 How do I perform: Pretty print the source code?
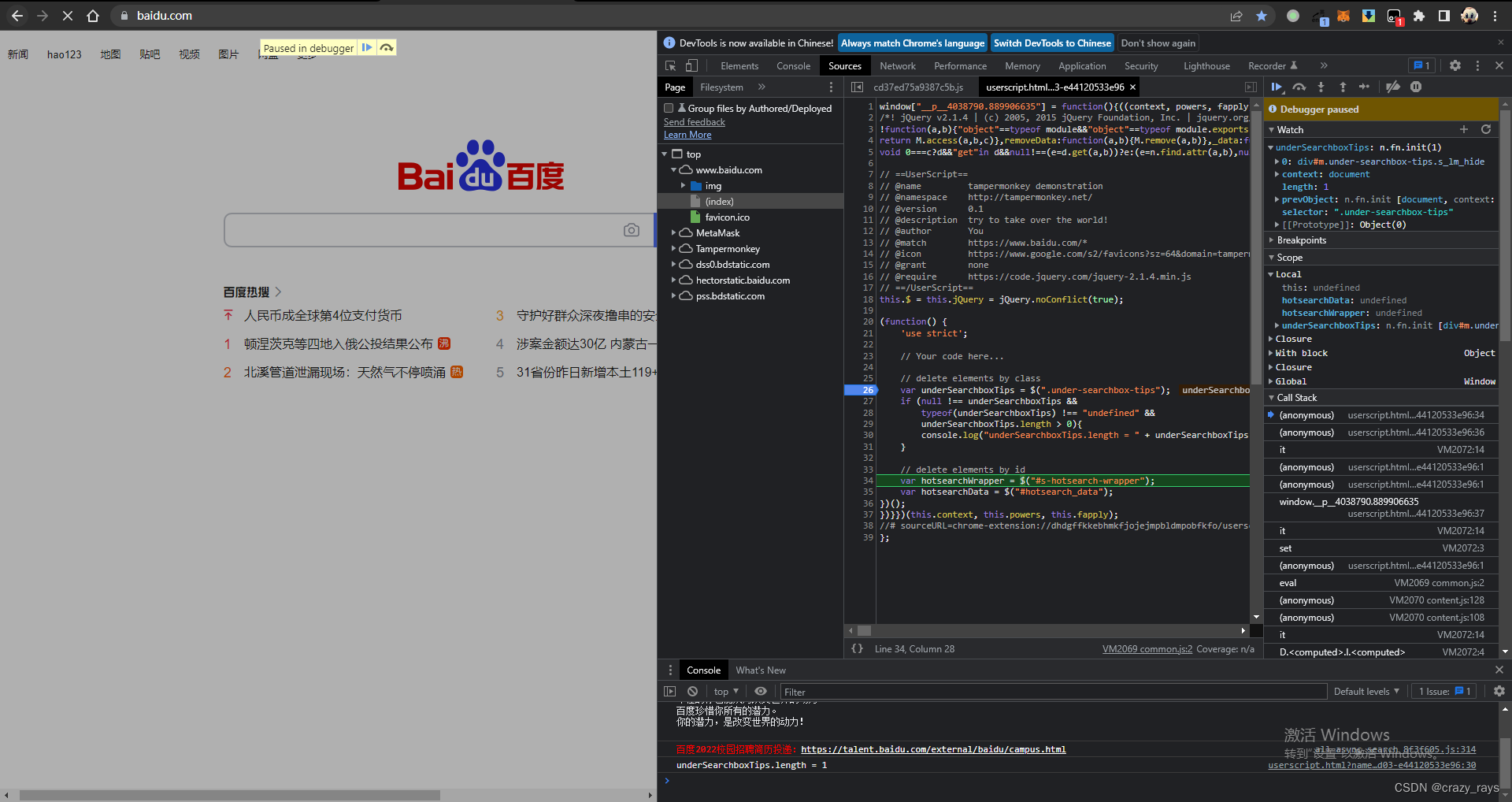tap(858, 649)
